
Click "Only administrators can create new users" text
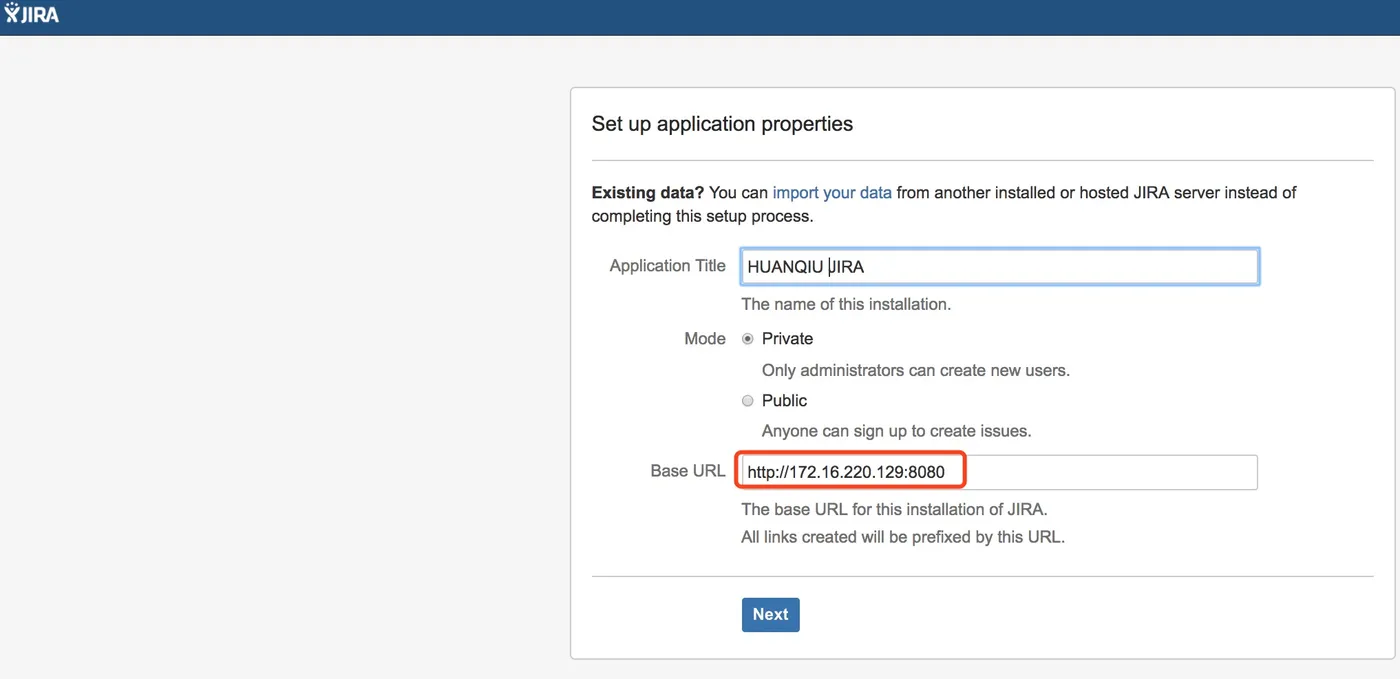coord(915,370)
